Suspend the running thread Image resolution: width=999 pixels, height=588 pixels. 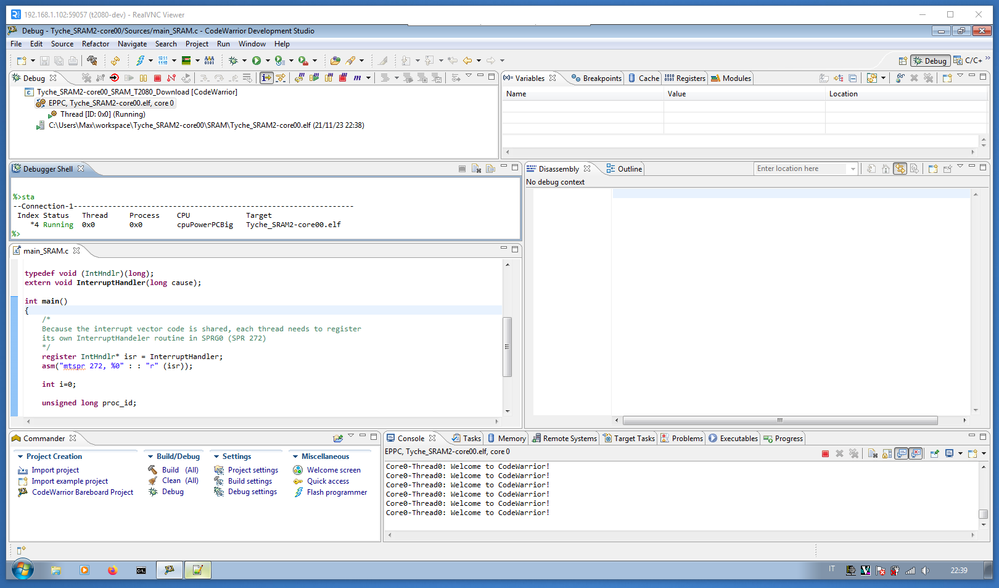(143, 78)
